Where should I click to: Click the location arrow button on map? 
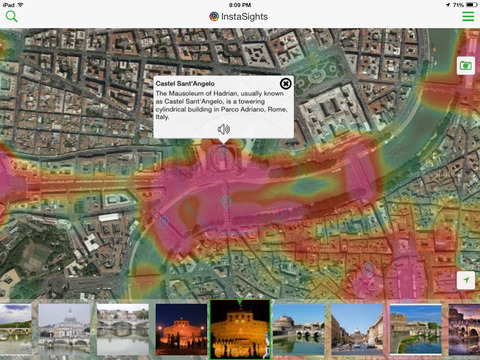click(x=466, y=280)
